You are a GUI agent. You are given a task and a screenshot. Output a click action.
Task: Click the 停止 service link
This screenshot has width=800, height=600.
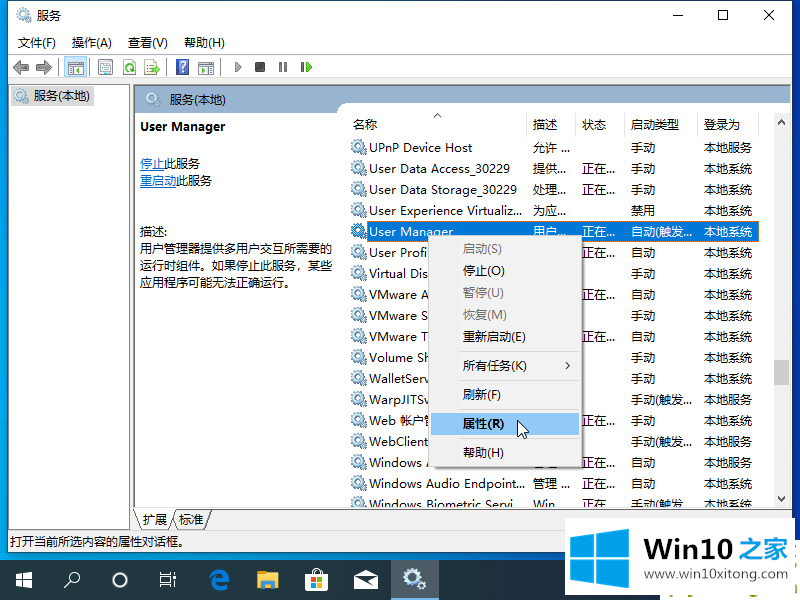coord(152,164)
